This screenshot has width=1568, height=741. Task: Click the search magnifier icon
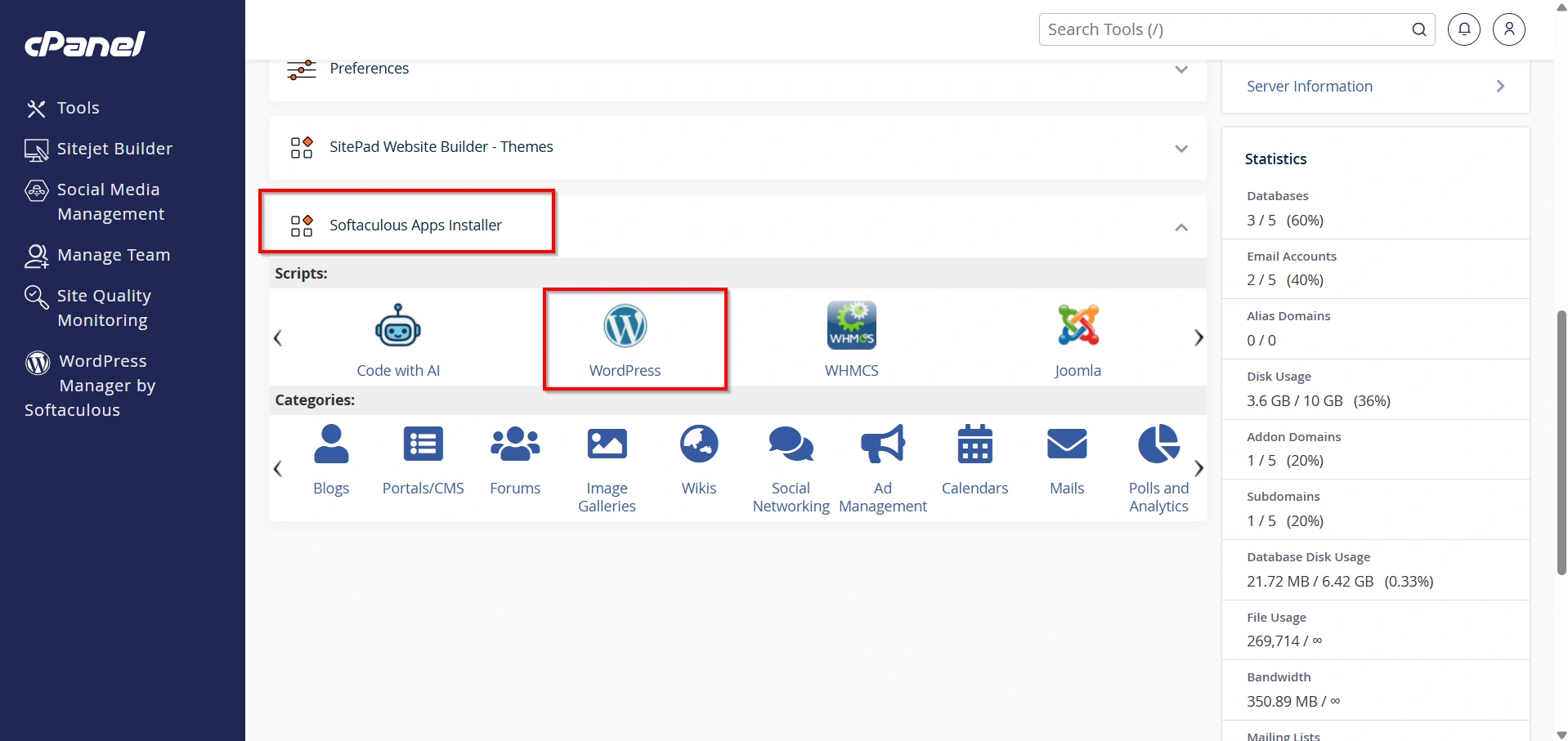point(1419,29)
